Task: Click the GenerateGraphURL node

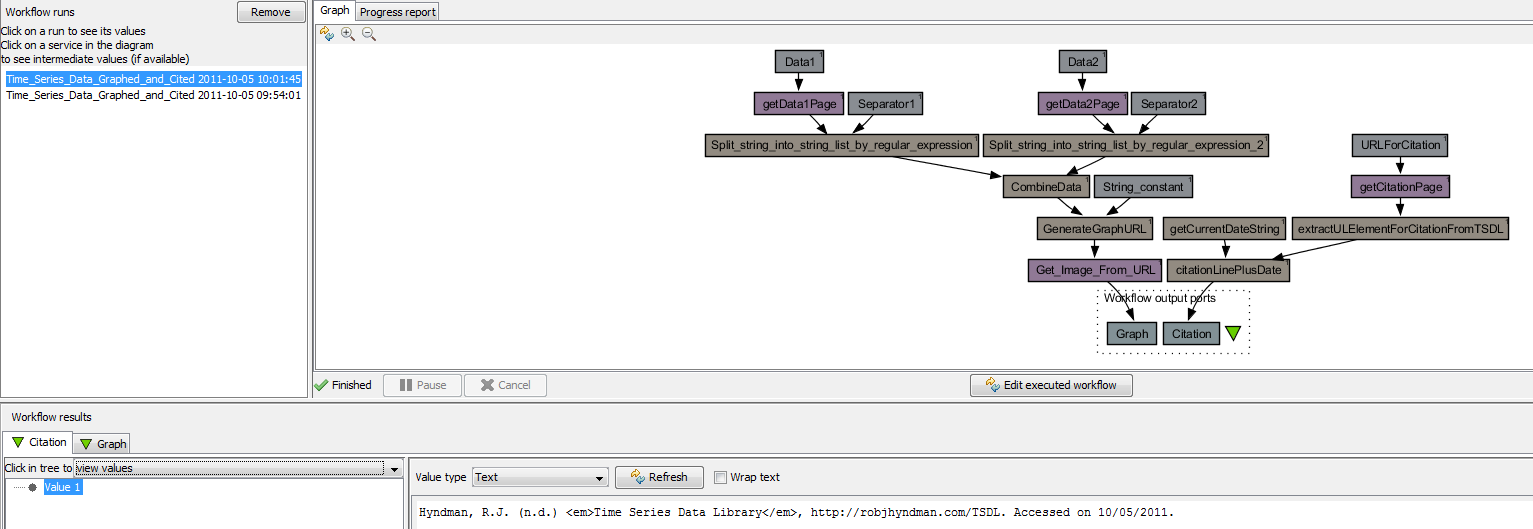Action: pyautogui.click(x=1093, y=229)
